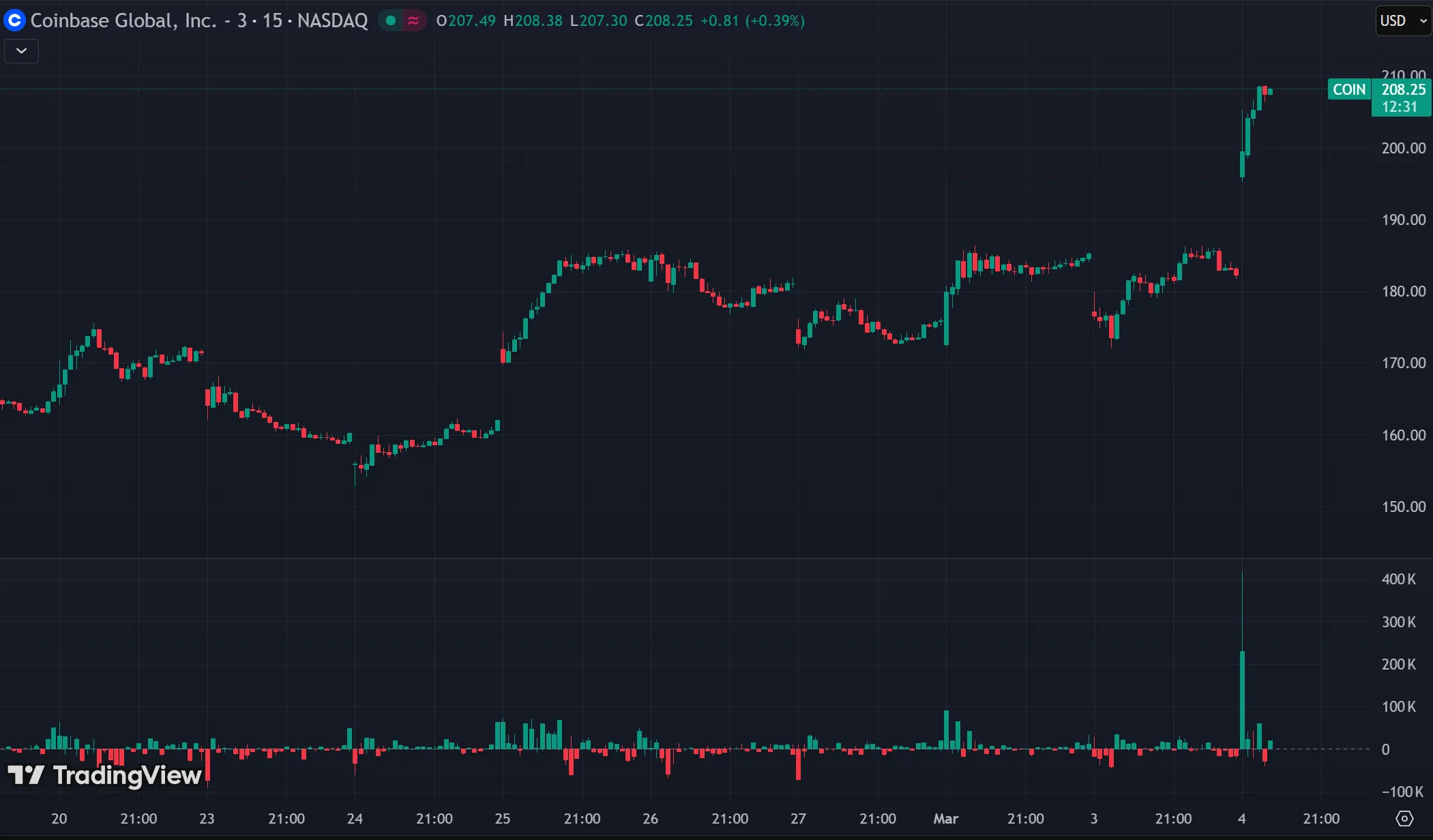Click the Mar date on time axis

pyautogui.click(x=945, y=818)
